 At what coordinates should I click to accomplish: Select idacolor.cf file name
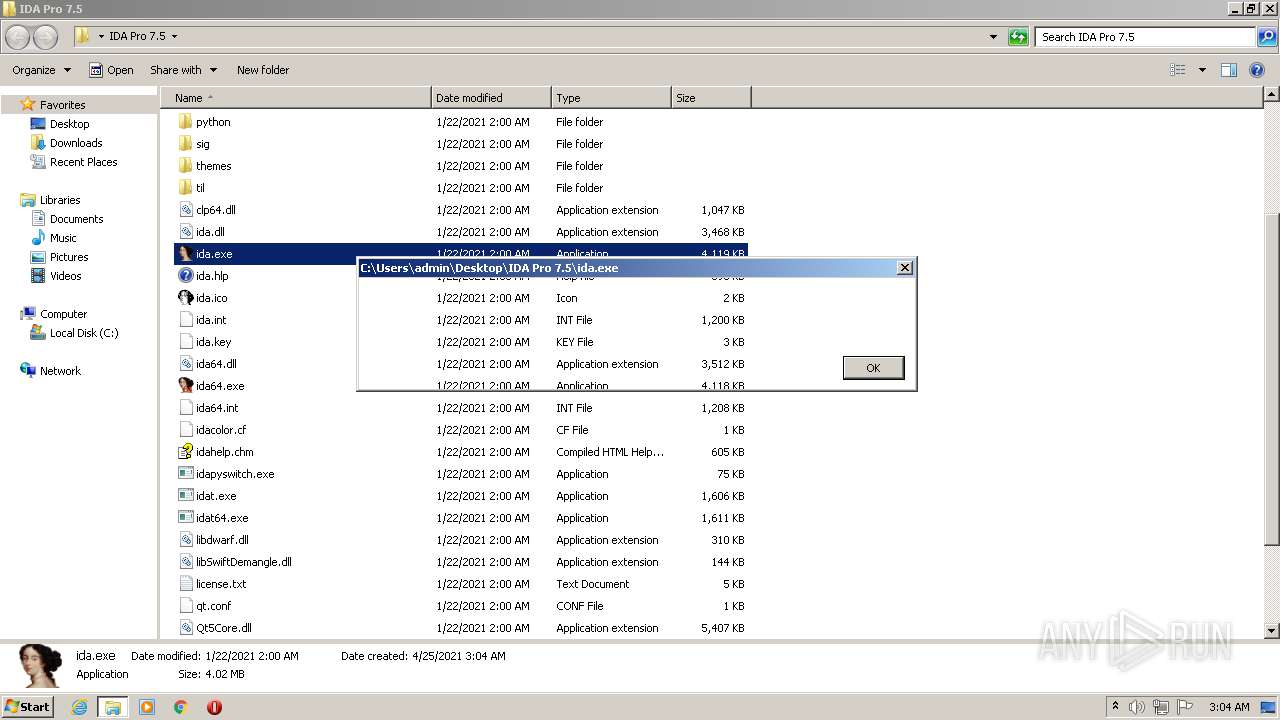pos(221,430)
